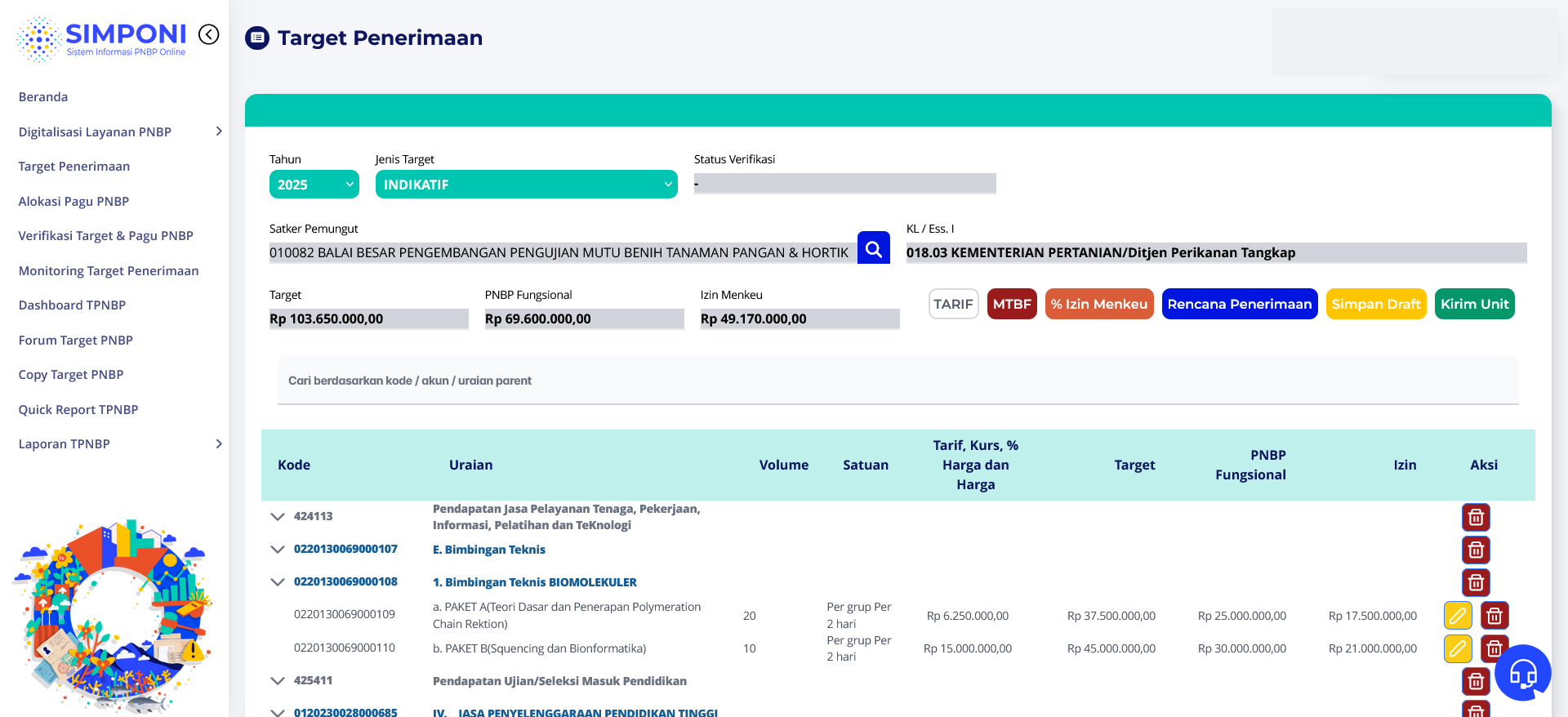This screenshot has width=1568, height=717.
Task: Edit PAKET A row with the pencil icon
Action: [1457, 615]
